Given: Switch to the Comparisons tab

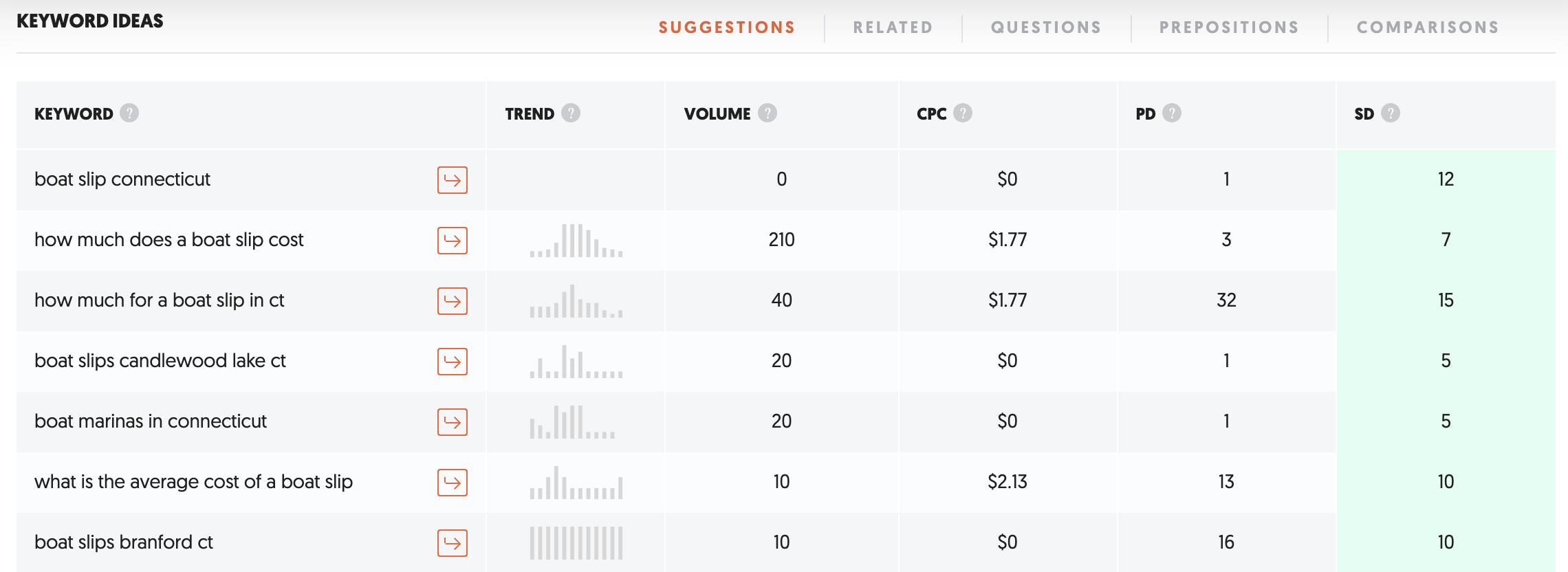Looking at the screenshot, I should (x=1428, y=27).
